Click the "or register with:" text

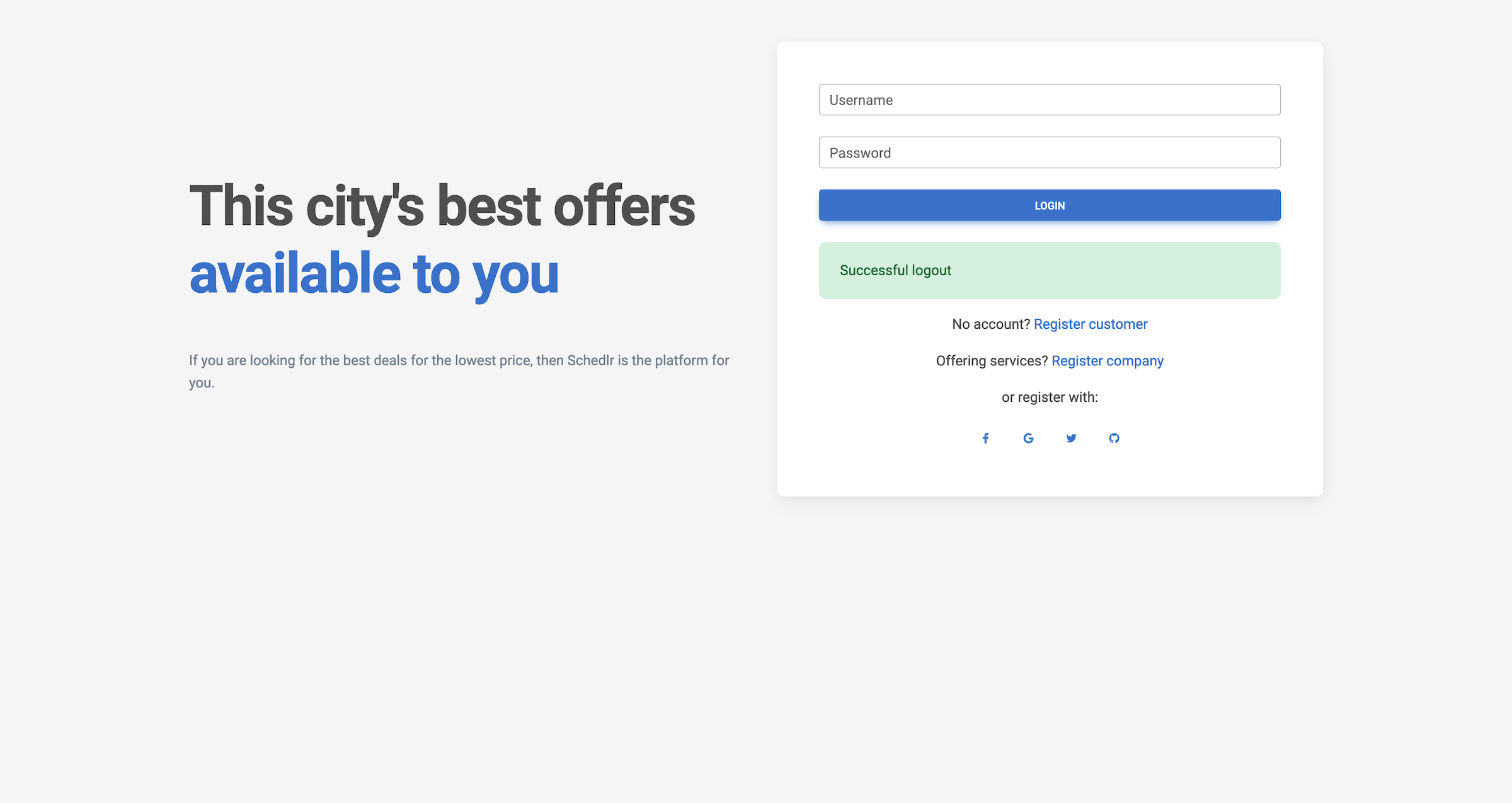pos(1050,397)
